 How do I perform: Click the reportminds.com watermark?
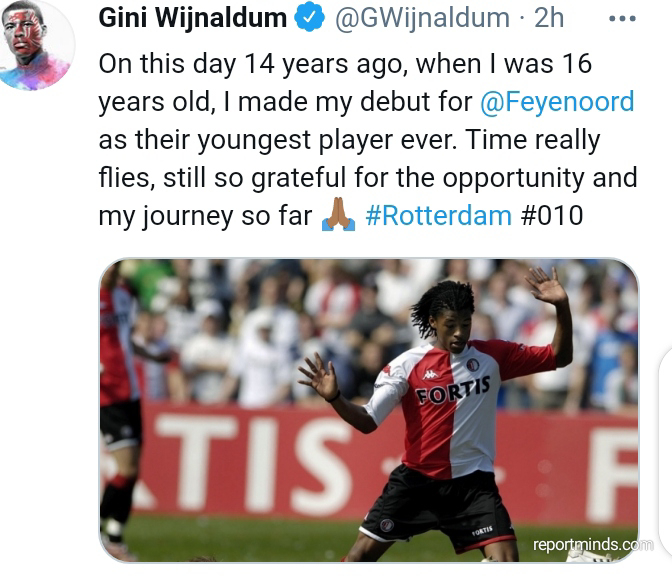pos(593,545)
